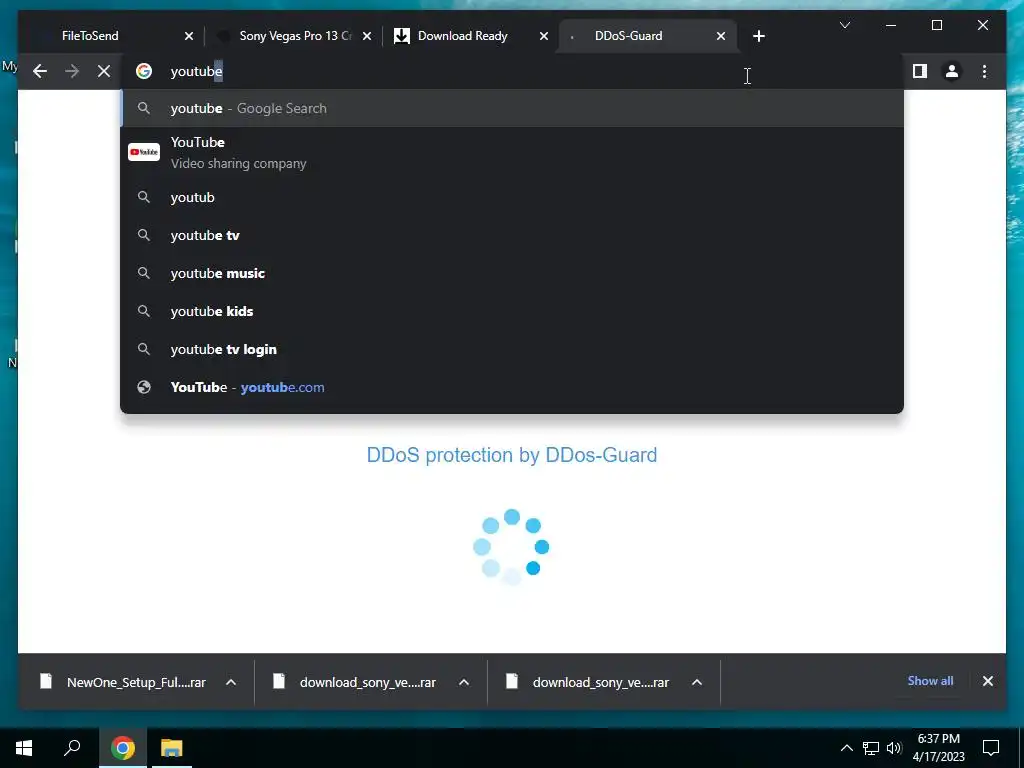
Task: Open the Windows Start menu
Action: click(x=24, y=748)
